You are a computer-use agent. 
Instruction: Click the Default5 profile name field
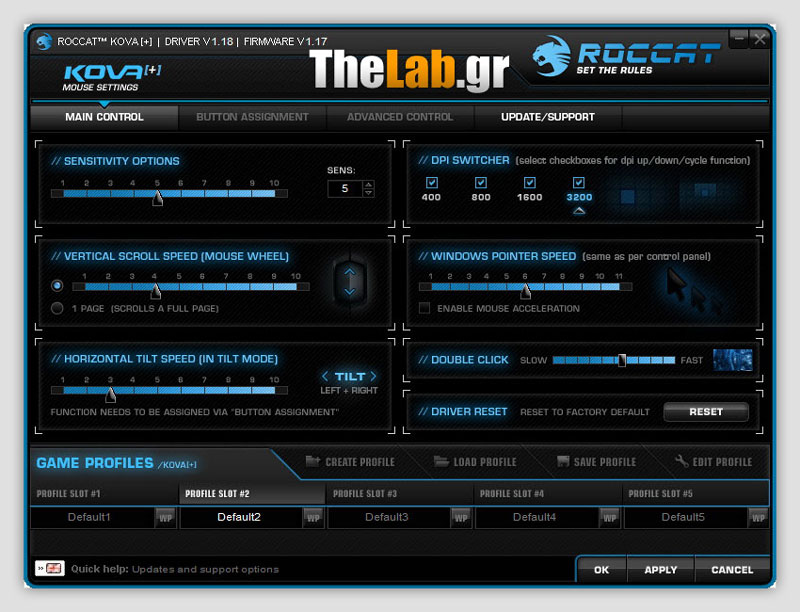(685, 518)
